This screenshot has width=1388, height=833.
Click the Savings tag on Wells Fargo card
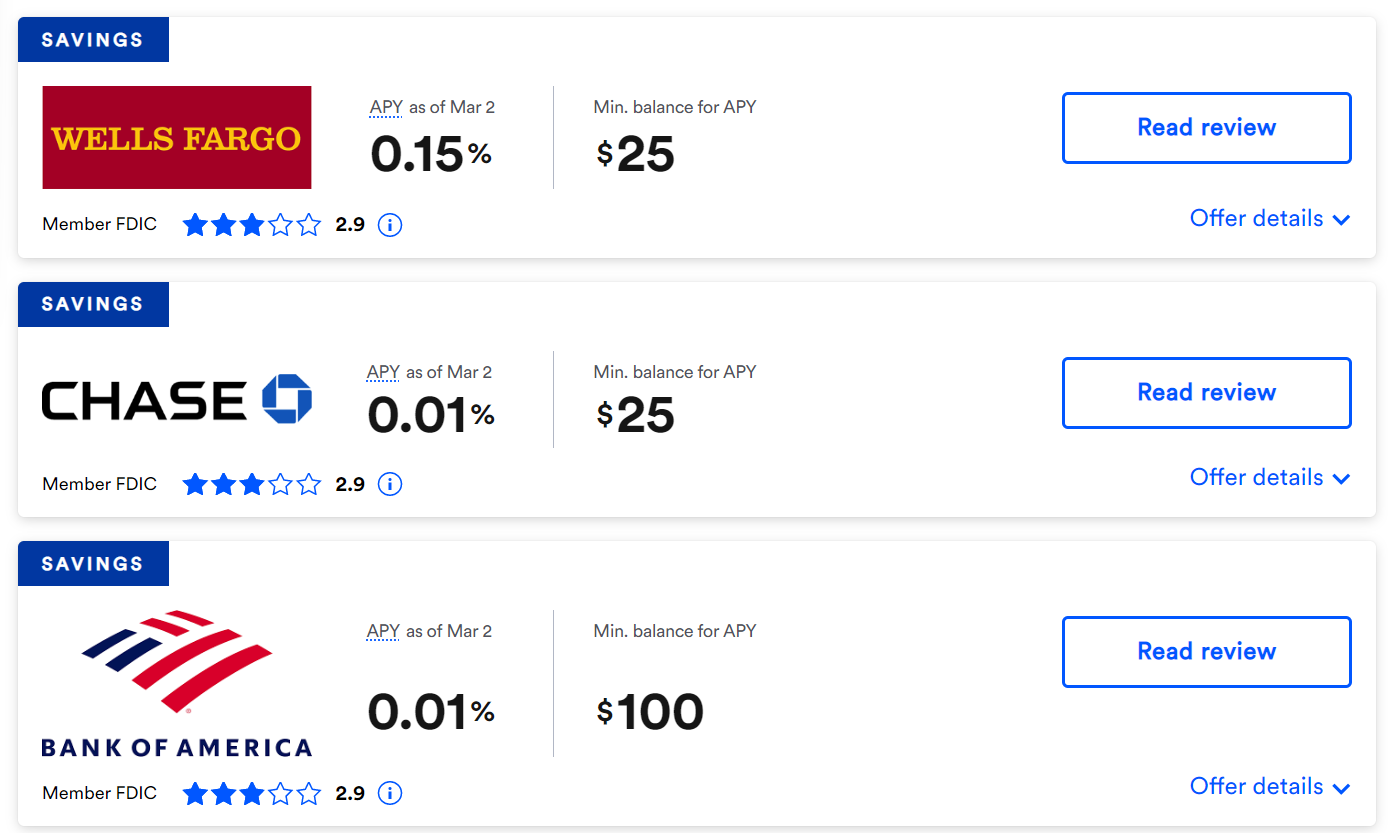(x=93, y=40)
